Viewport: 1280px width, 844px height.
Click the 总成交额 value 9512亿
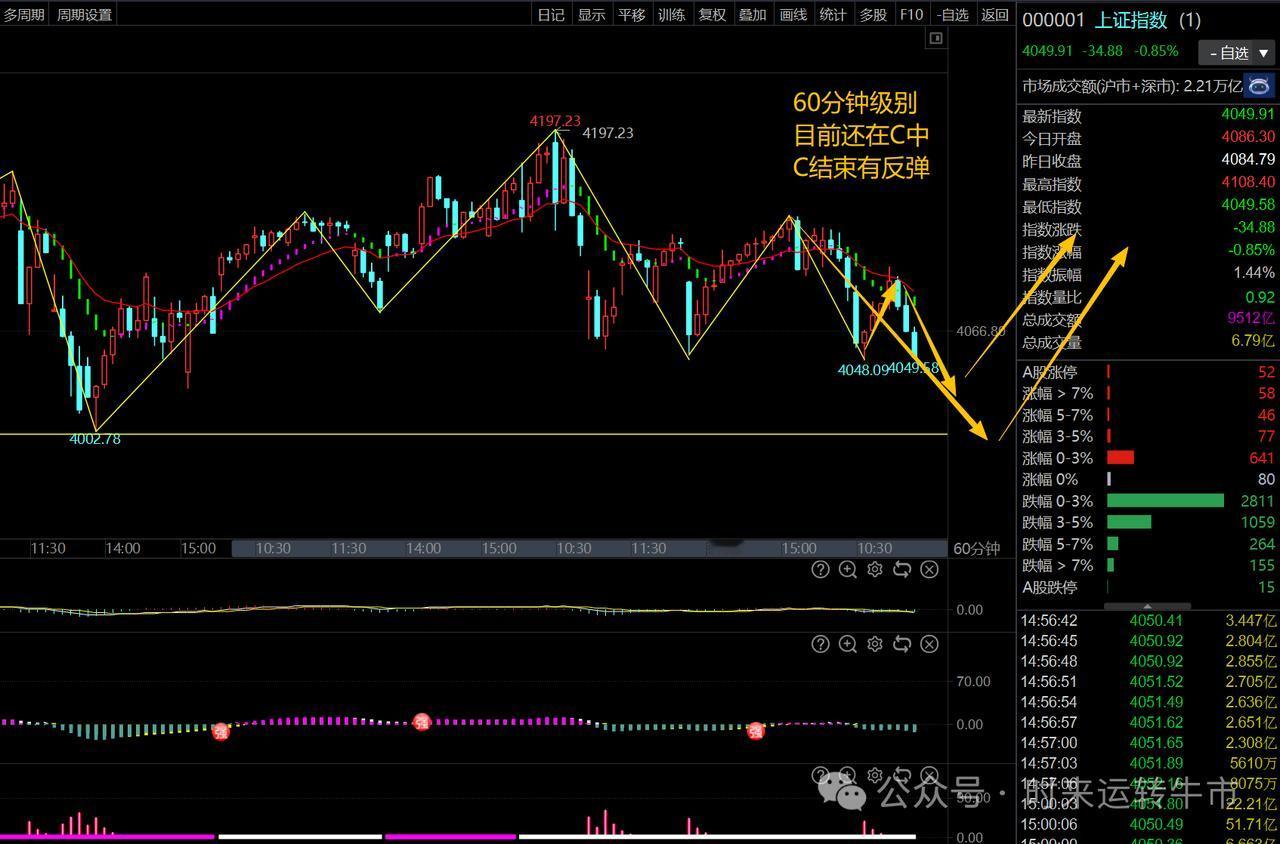tap(1252, 319)
